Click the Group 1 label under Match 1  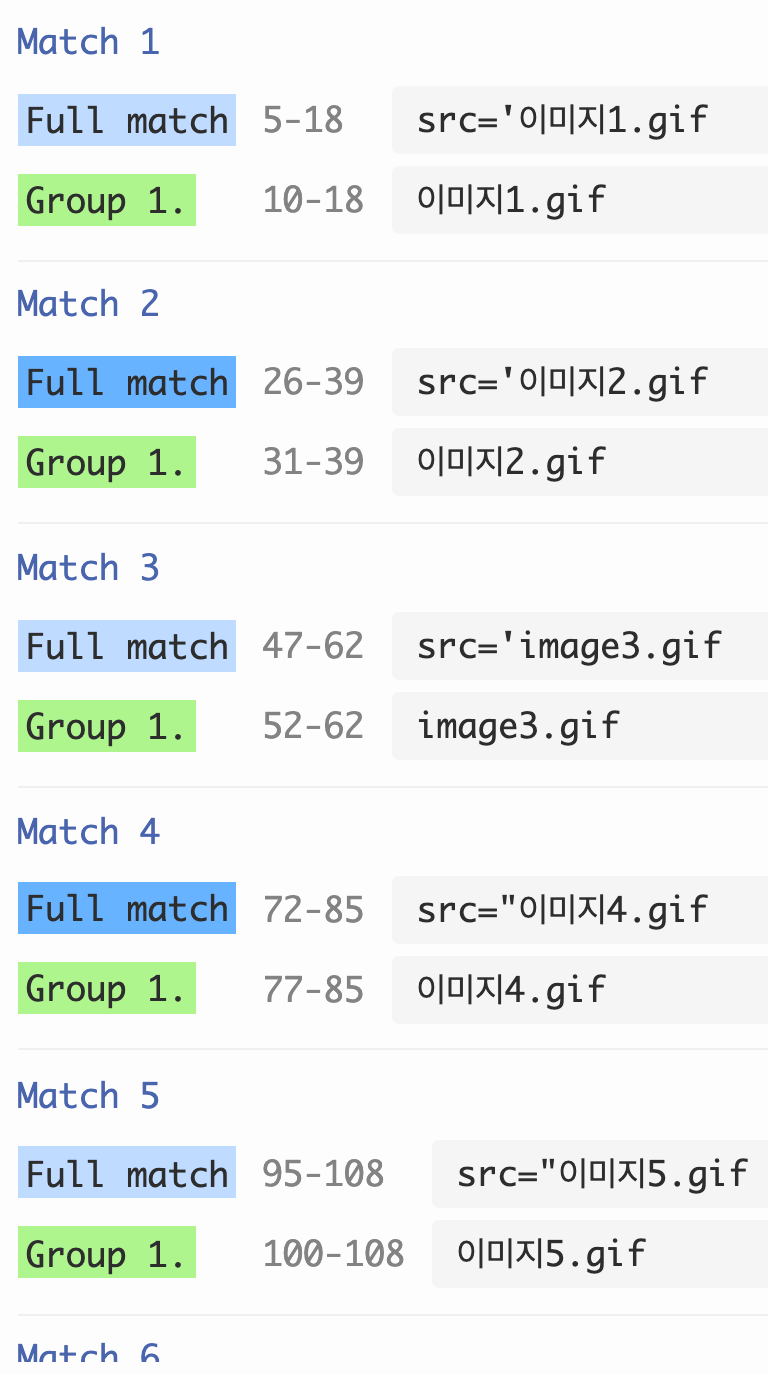click(106, 201)
